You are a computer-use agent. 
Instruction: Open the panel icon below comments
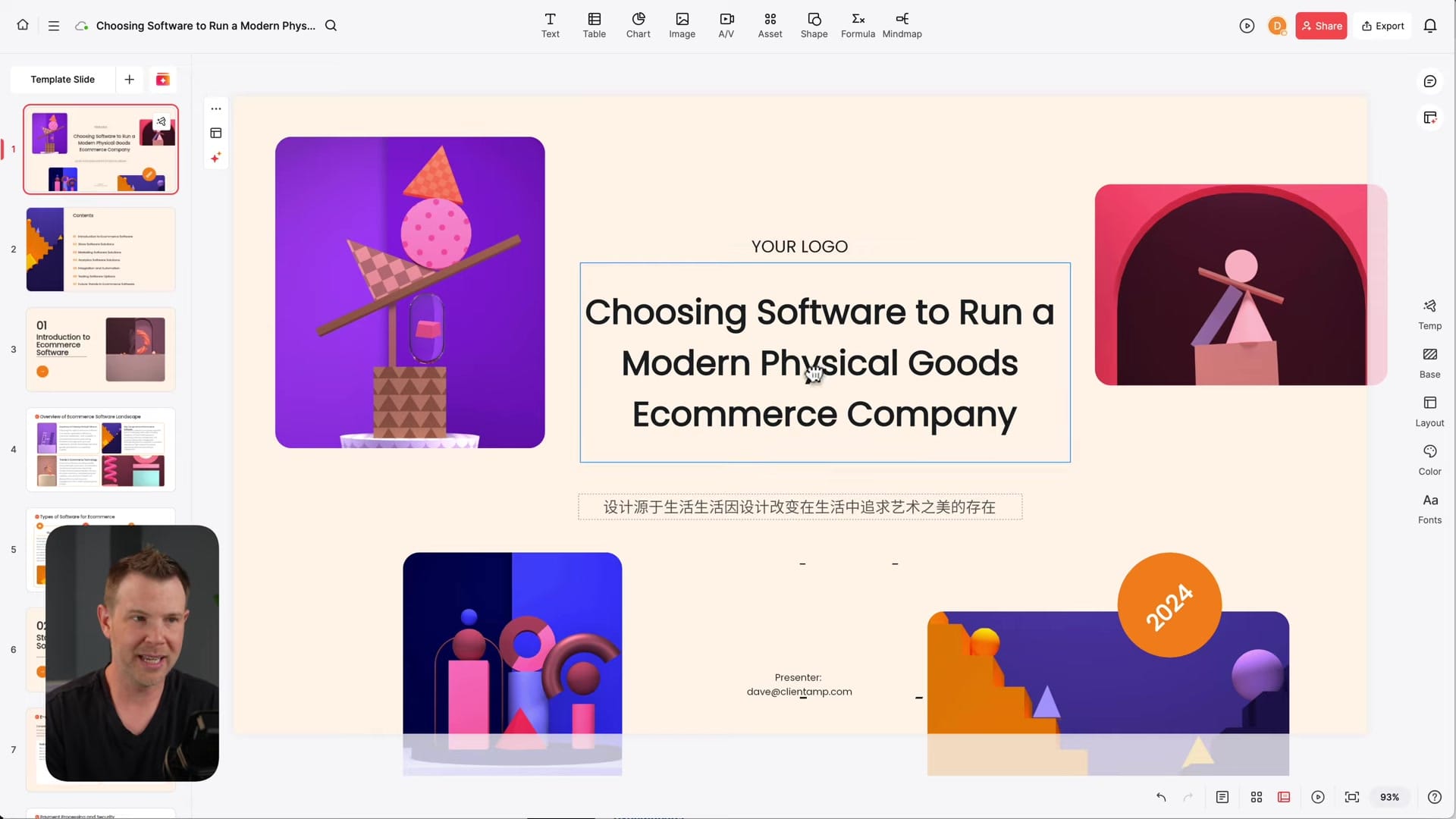click(1430, 118)
